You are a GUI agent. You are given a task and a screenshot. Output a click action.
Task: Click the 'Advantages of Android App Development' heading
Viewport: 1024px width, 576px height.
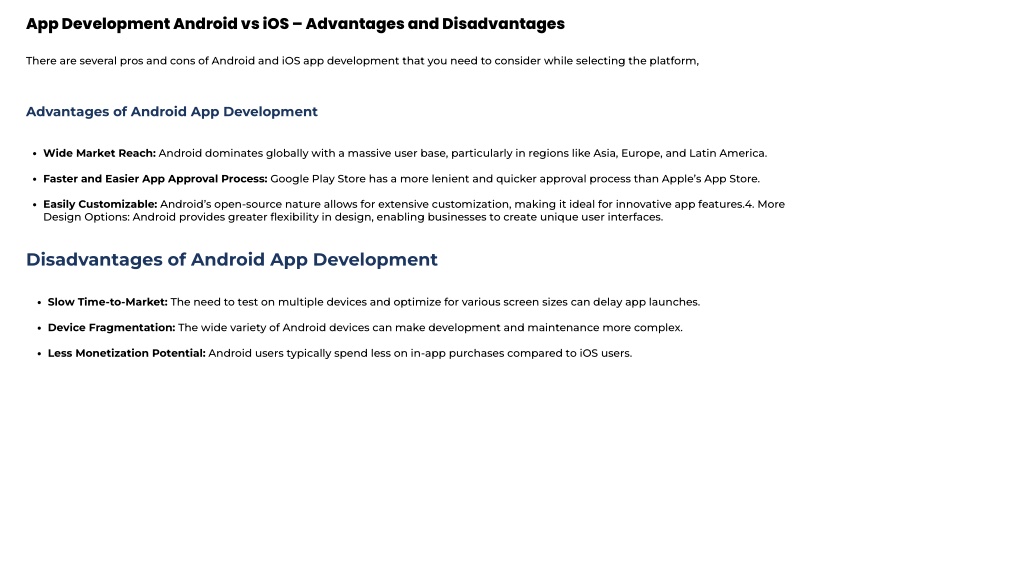click(x=172, y=112)
